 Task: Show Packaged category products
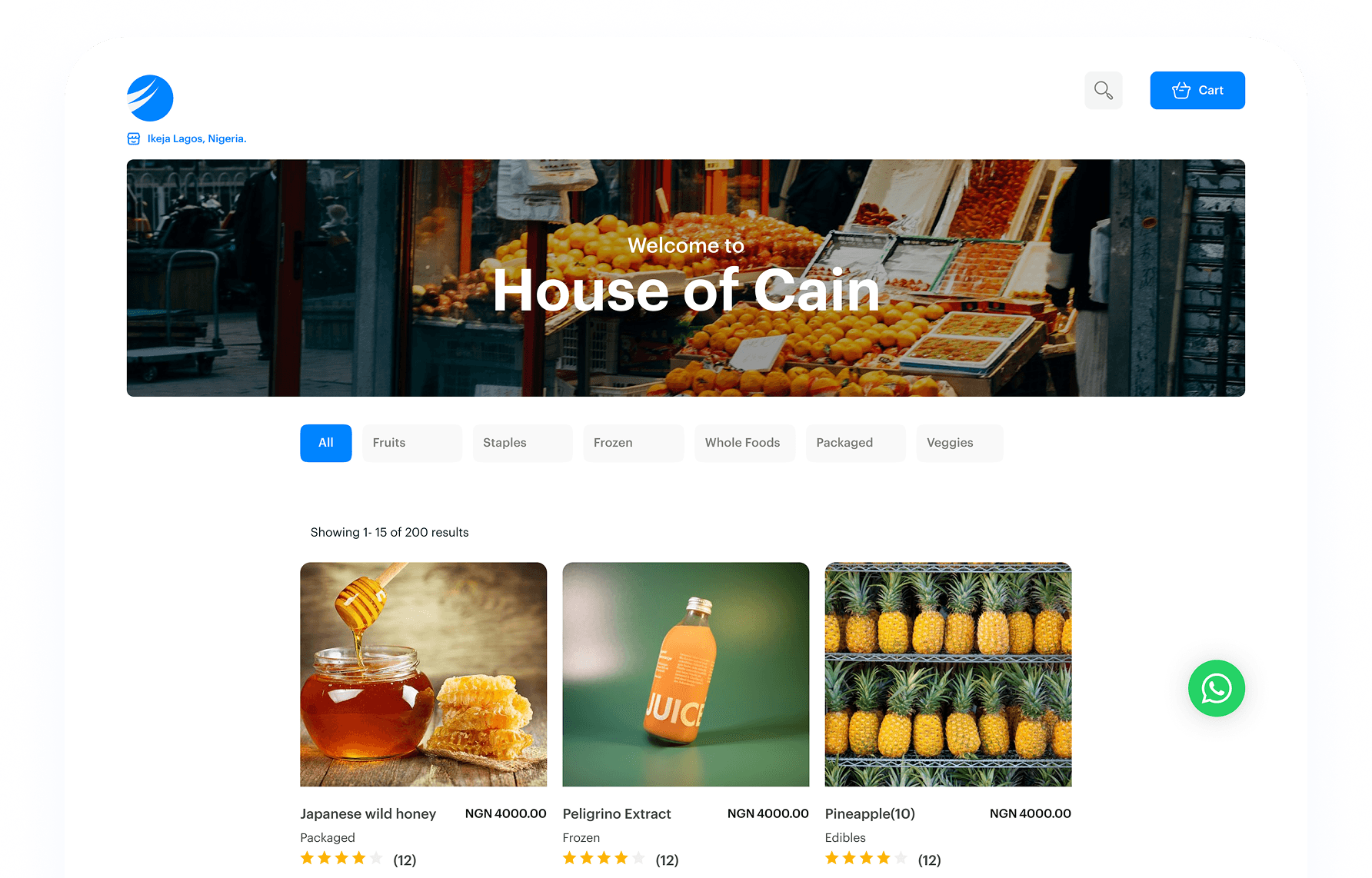[855, 443]
